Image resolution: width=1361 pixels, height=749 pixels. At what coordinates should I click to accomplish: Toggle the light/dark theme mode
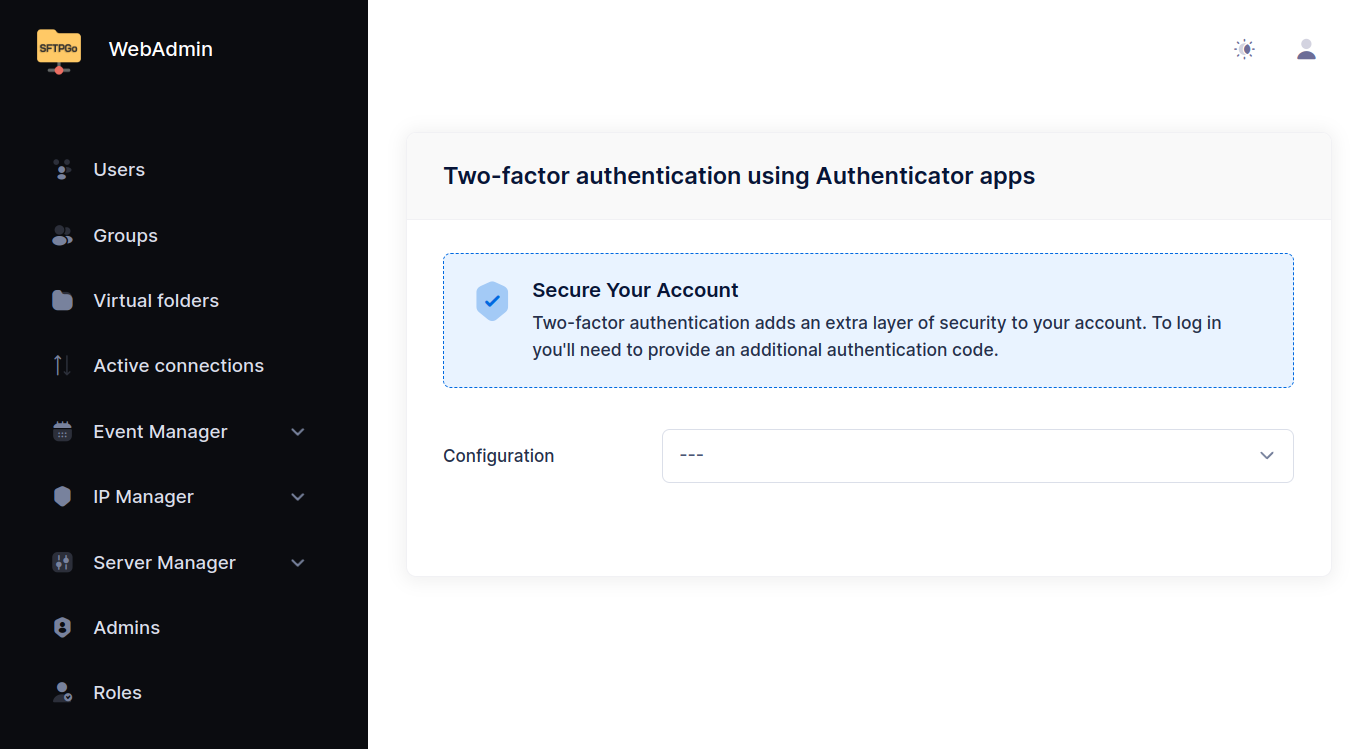click(1244, 49)
